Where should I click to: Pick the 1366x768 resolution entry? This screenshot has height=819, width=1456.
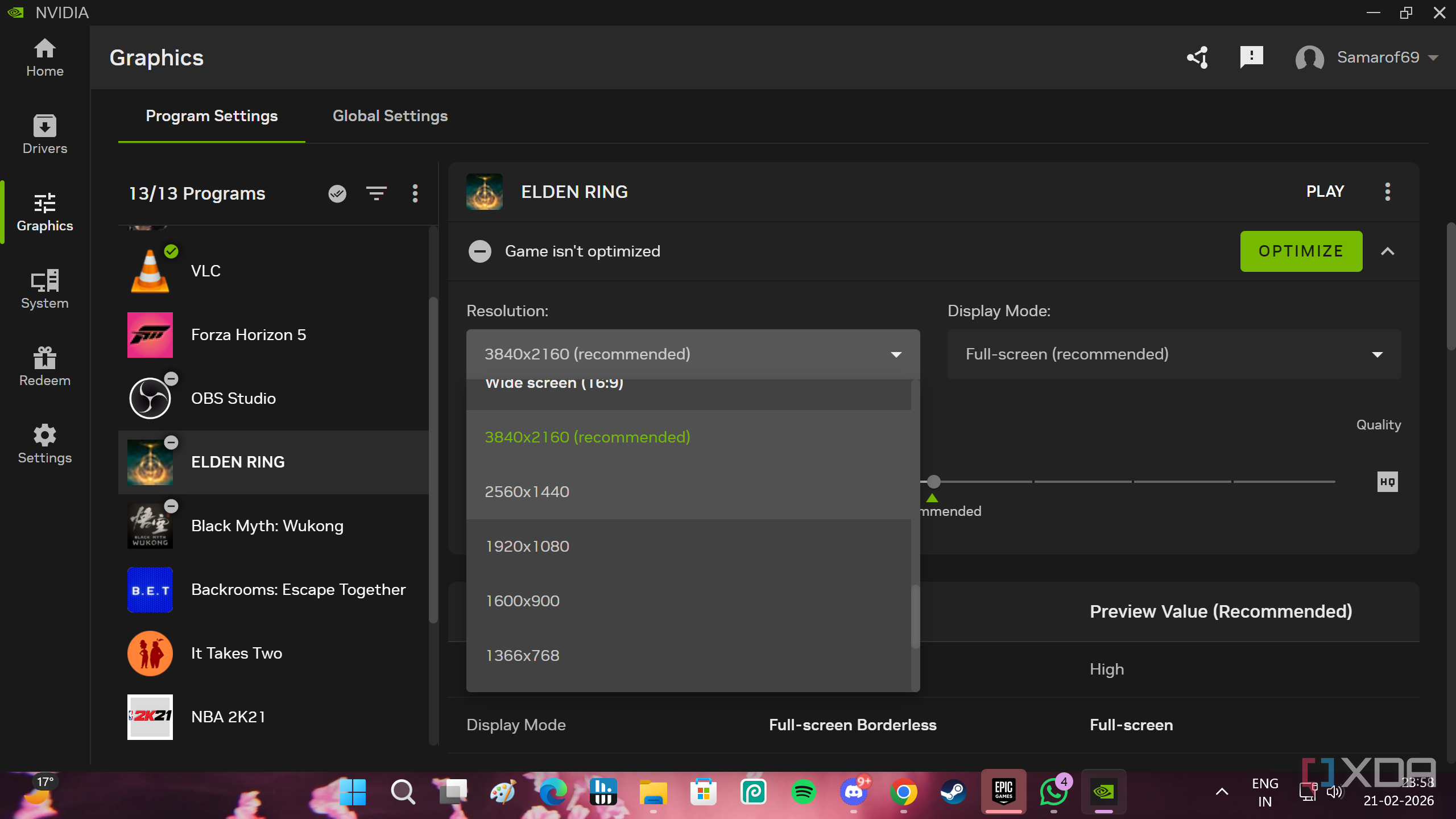522,655
